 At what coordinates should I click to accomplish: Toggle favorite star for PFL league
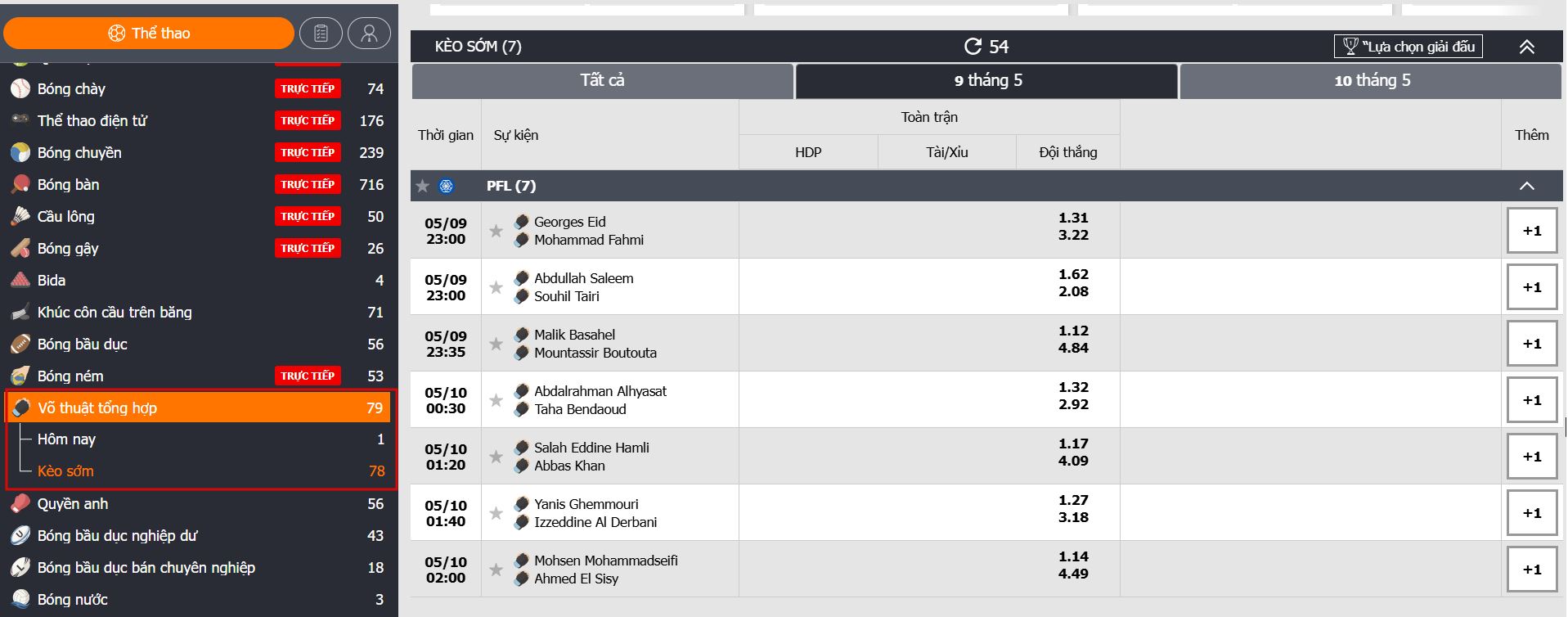(x=423, y=186)
